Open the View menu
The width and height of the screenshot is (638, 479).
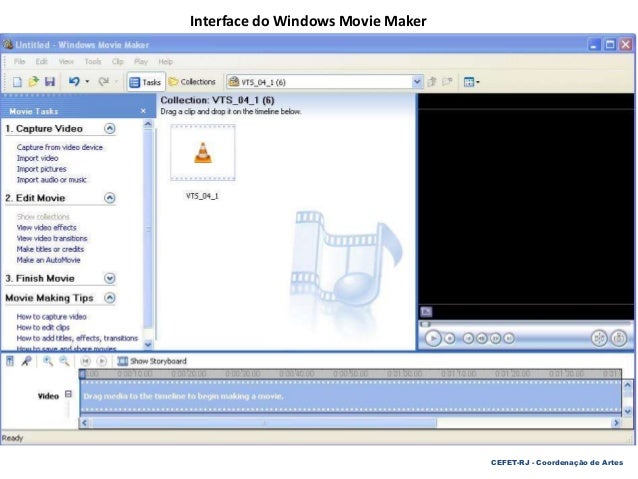click(x=66, y=61)
